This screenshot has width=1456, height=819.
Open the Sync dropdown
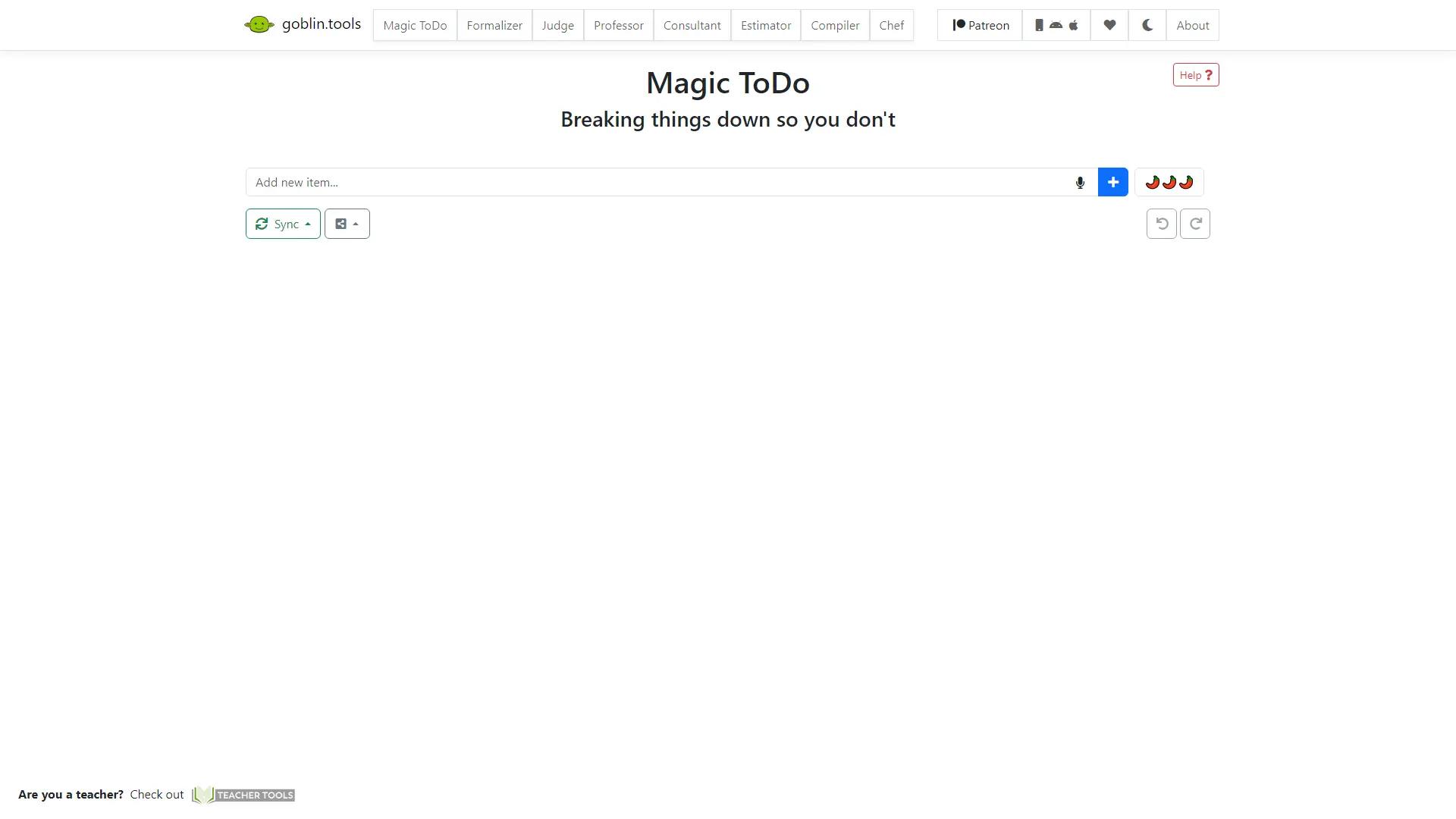pos(282,223)
